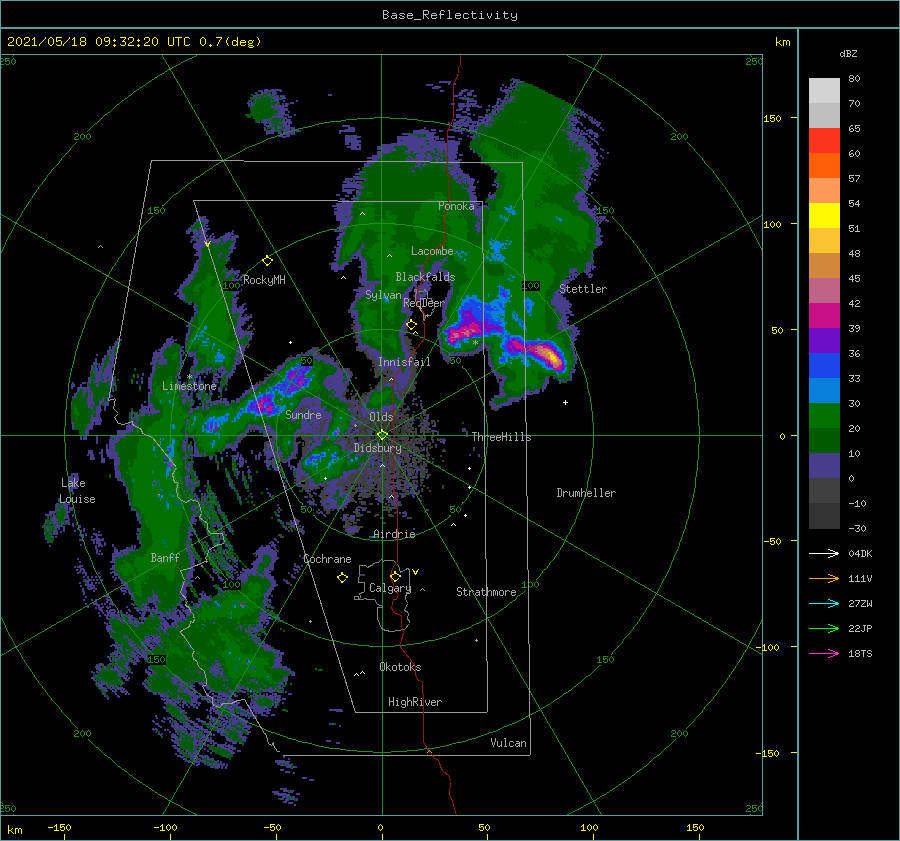900x841 pixels.
Task: Click the yellow diamond marker beside RockyMH
Action: tap(267, 261)
